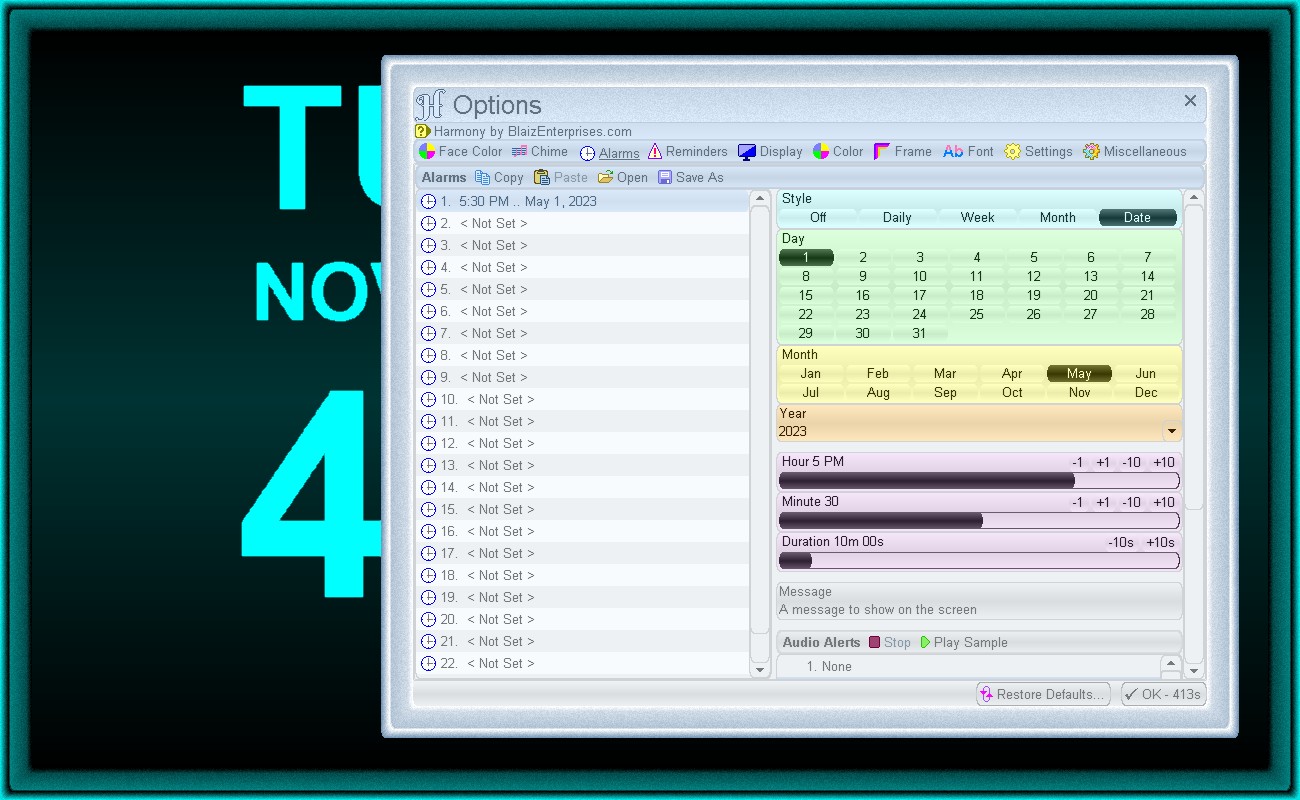Select audio alert 1. None
This screenshot has width=1300, height=800.
point(968,666)
